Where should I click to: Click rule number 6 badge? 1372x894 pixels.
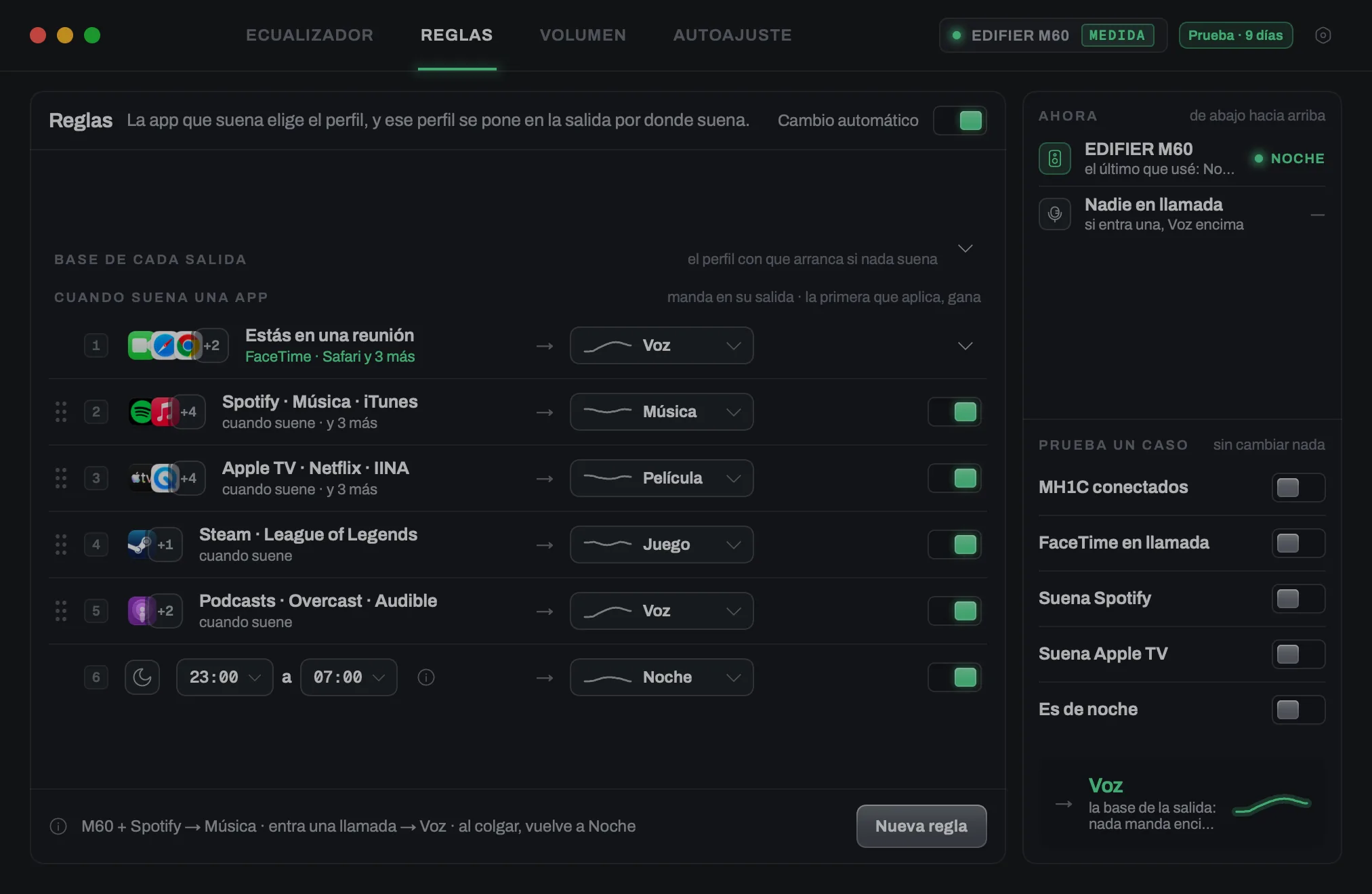pos(96,677)
